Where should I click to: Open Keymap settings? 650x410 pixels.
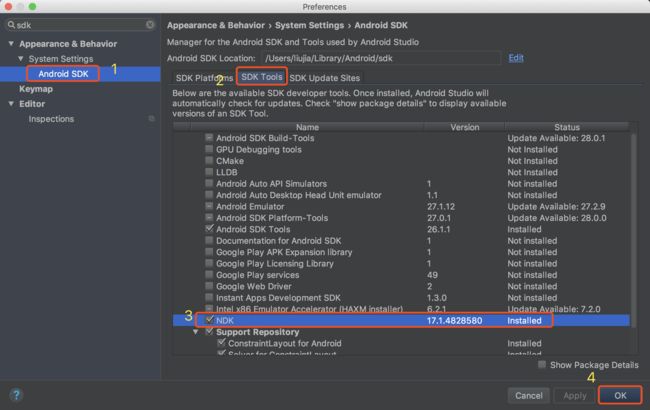click(36, 89)
